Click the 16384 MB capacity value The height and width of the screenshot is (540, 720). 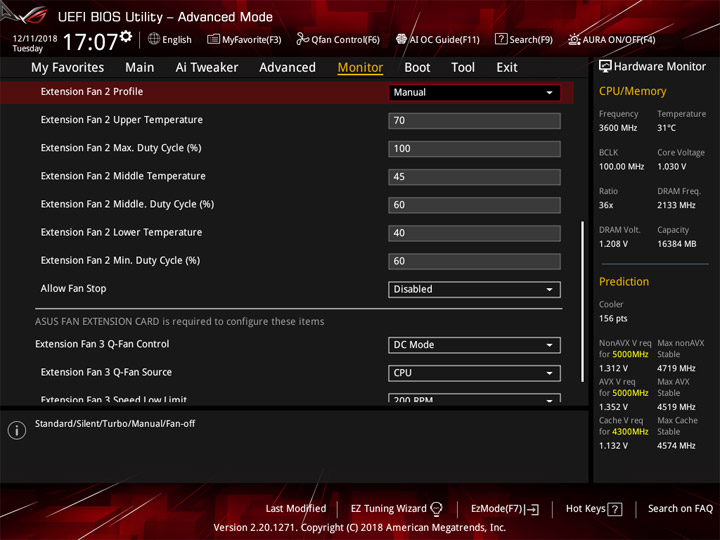[676, 244]
